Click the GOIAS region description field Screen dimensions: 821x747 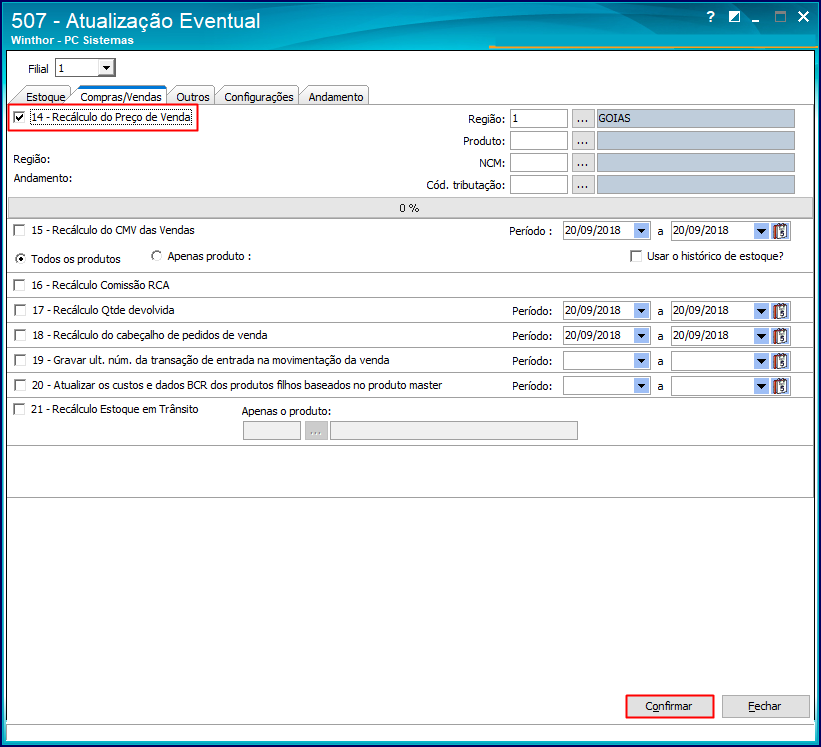coord(696,119)
